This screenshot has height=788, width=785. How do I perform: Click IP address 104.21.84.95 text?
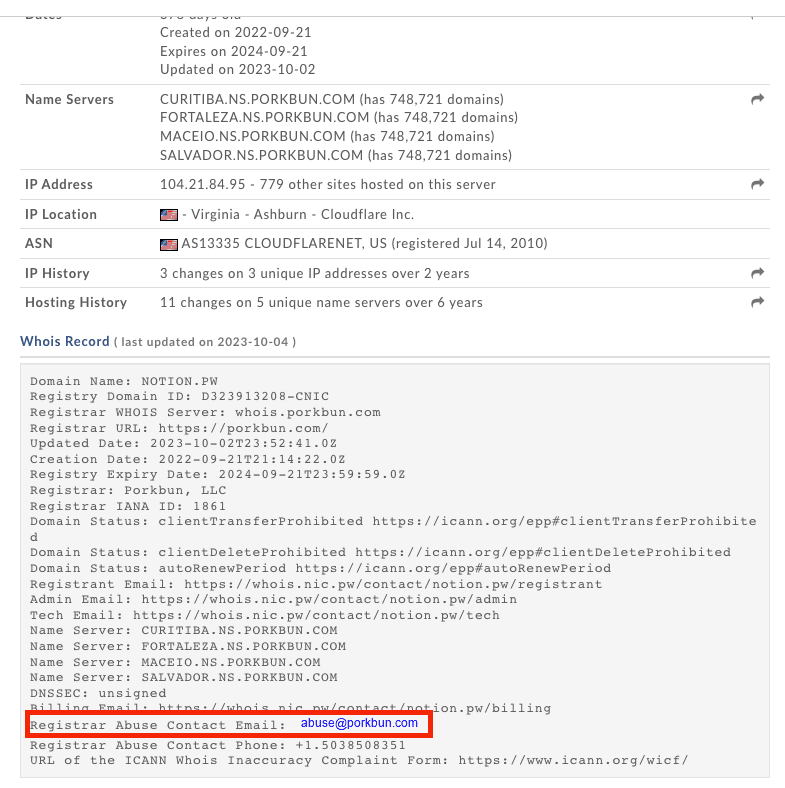coord(203,184)
